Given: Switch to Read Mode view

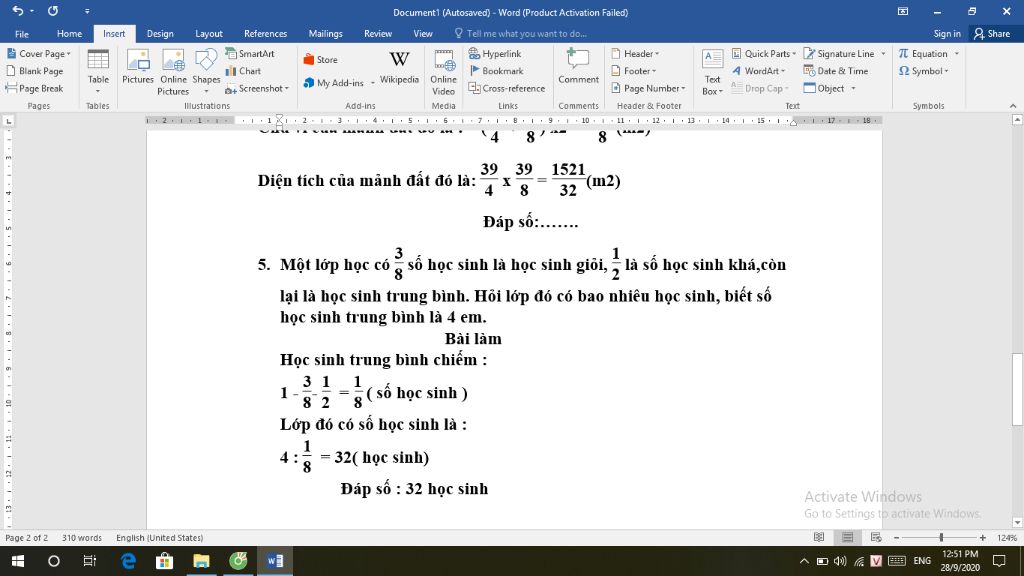Looking at the screenshot, I should coord(819,537).
